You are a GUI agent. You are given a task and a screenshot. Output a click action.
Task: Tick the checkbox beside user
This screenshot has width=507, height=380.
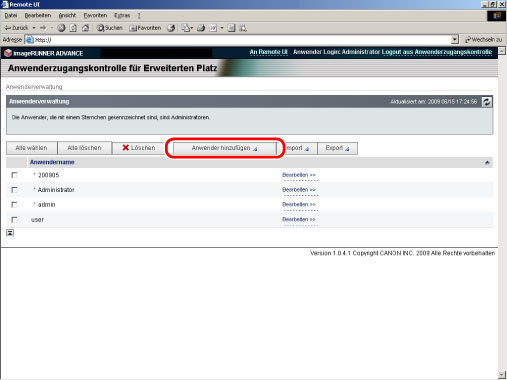tap(14, 220)
